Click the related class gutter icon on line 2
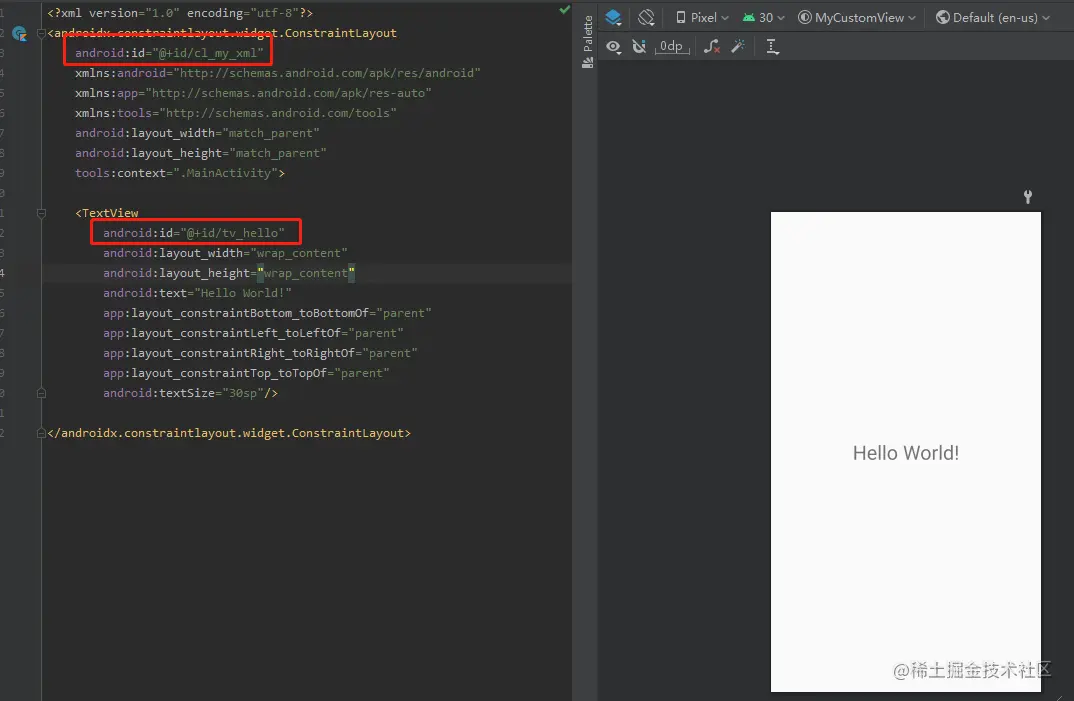1074x701 pixels. click(19, 33)
